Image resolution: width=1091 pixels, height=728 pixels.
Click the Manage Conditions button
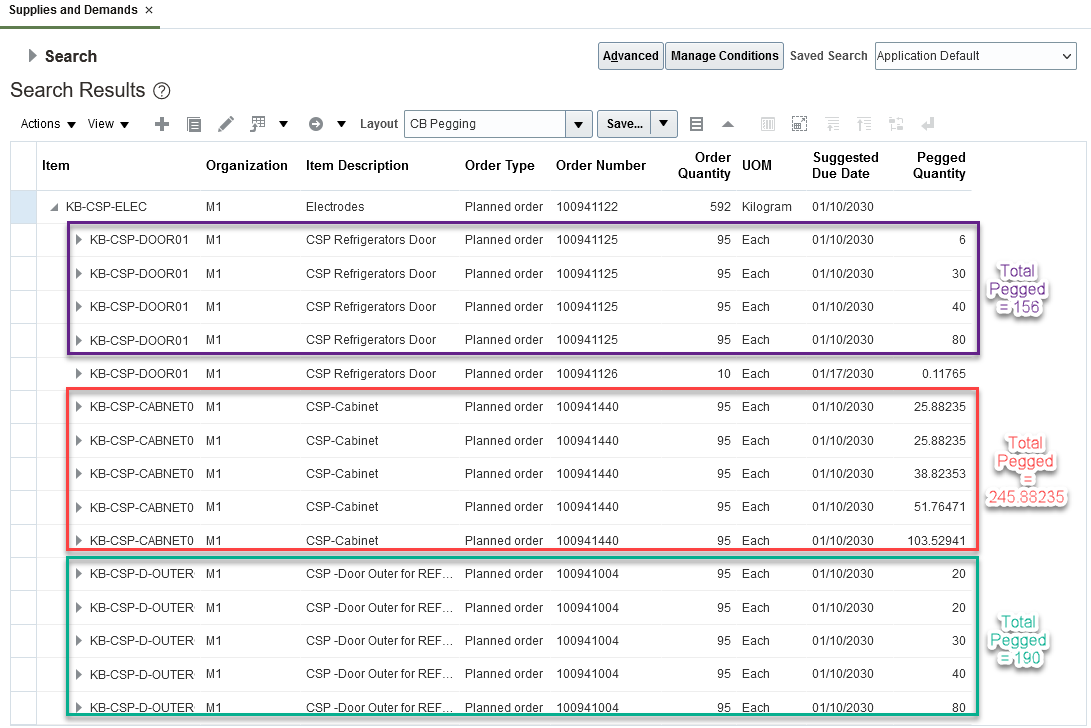click(x=724, y=56)
